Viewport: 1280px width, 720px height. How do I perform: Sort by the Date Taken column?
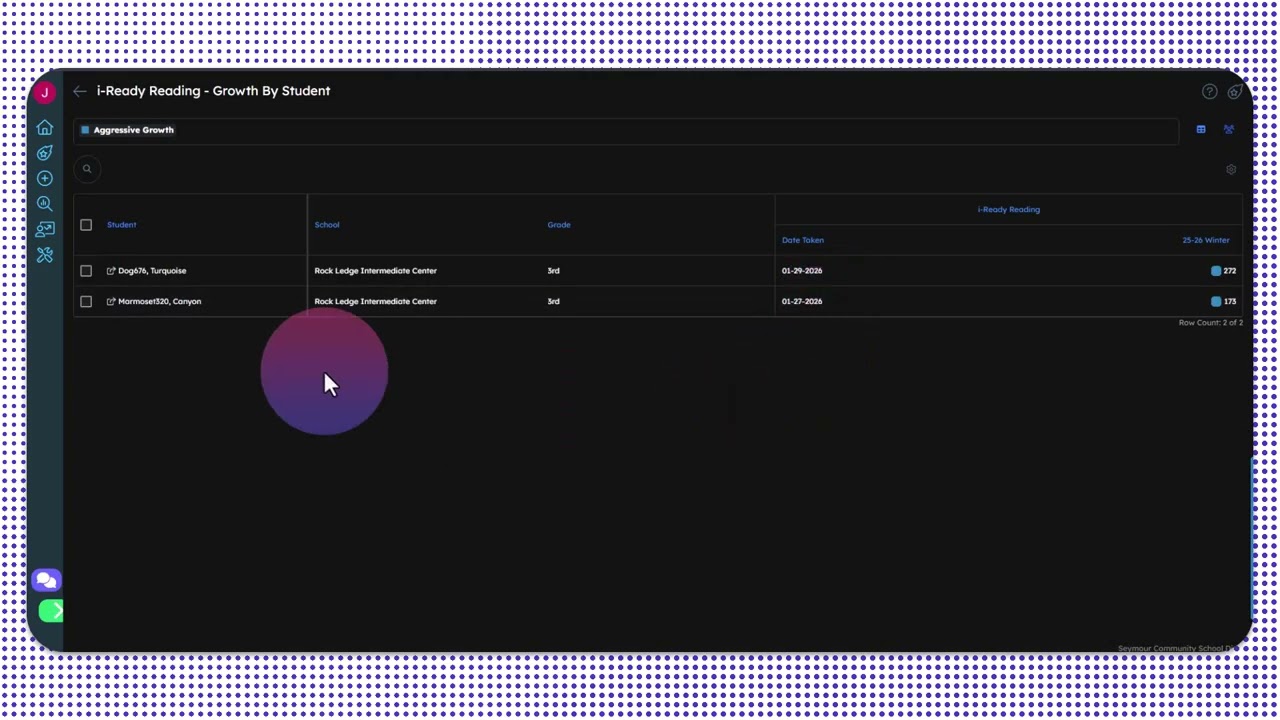(803, 240)
